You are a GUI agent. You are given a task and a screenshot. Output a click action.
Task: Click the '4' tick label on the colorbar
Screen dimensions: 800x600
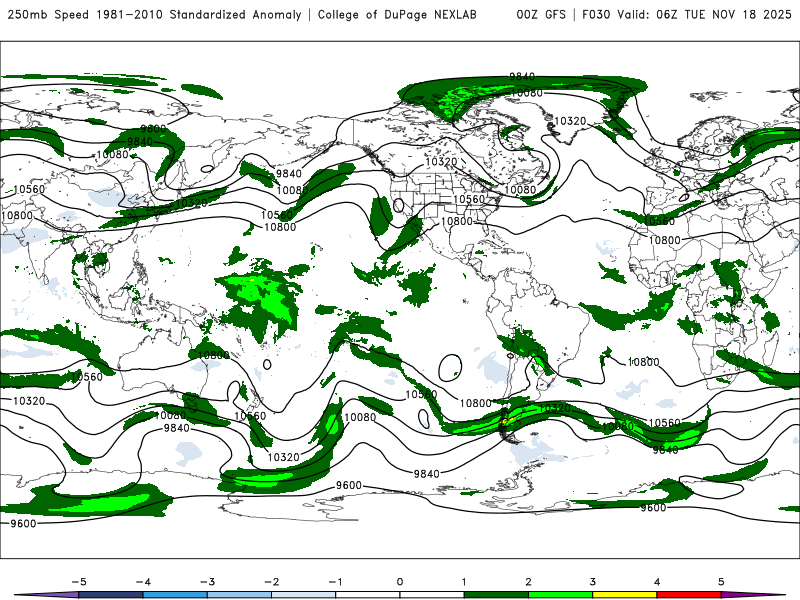(657, 582)
